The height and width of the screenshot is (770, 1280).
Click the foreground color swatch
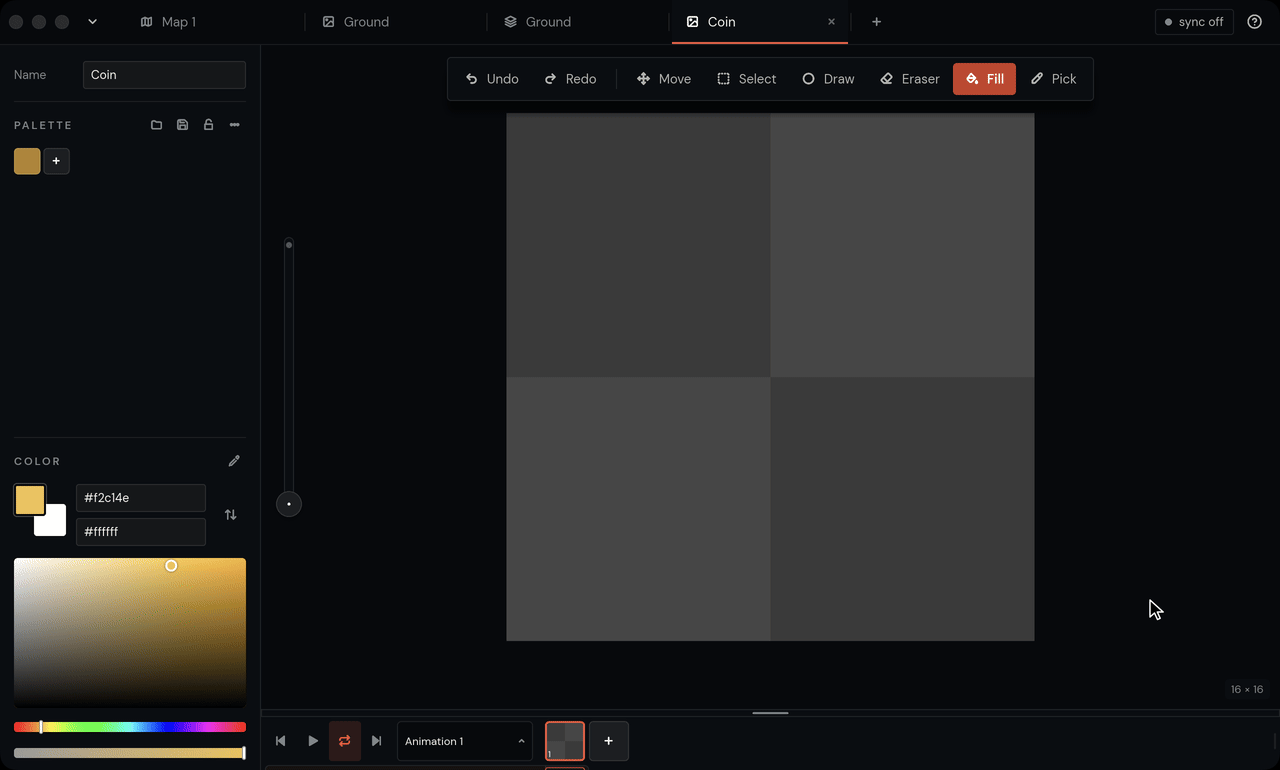(x=29, y=499)
